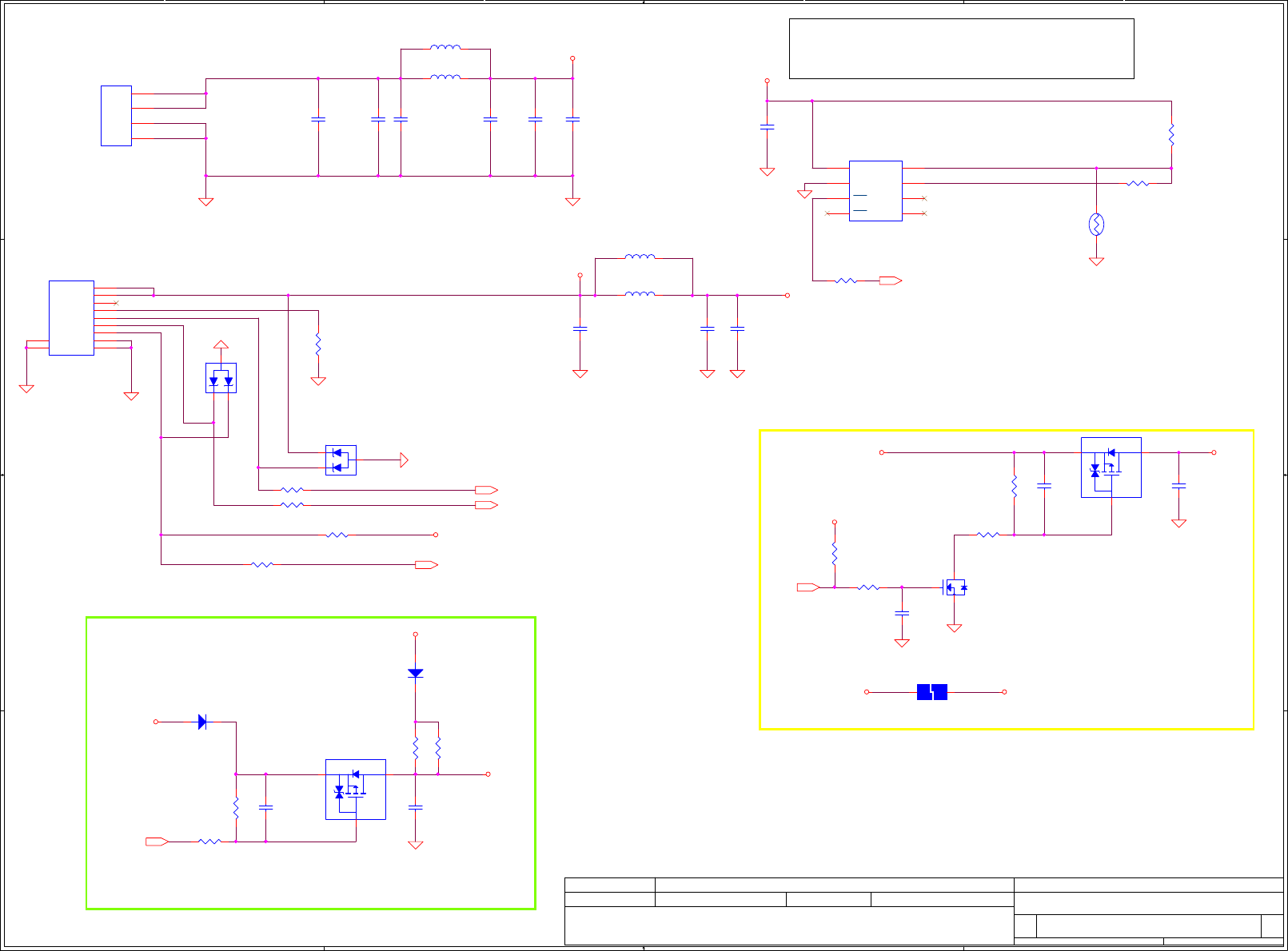Click the upper inductor of top filter

[x=445, y=48]
